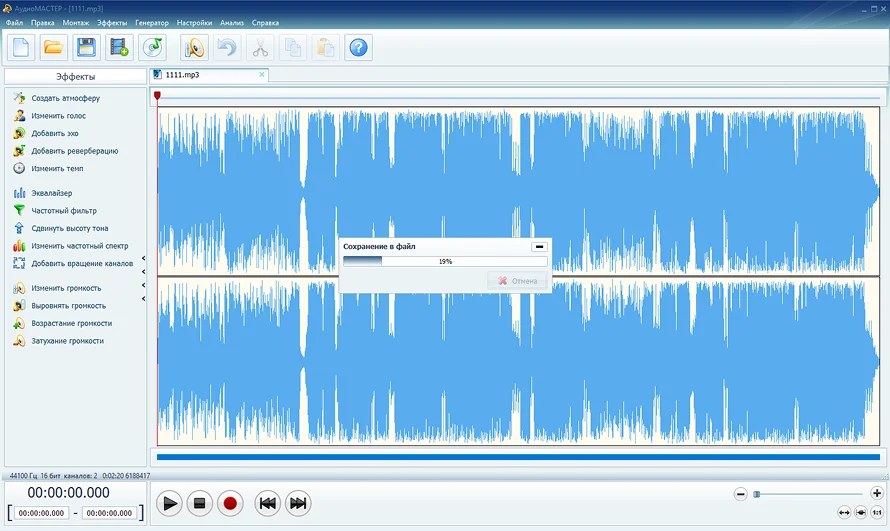Cancel saving with the Отмена button
This screenshot has width=890, height=531.
518,281
